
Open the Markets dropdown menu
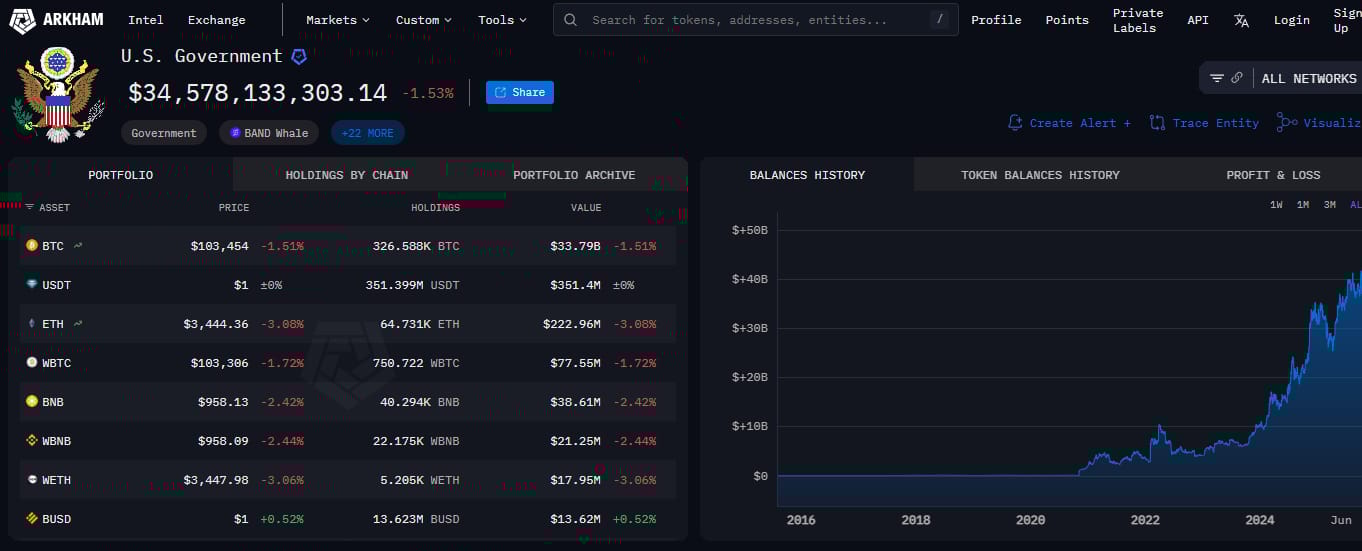click(x=338, y=20)
